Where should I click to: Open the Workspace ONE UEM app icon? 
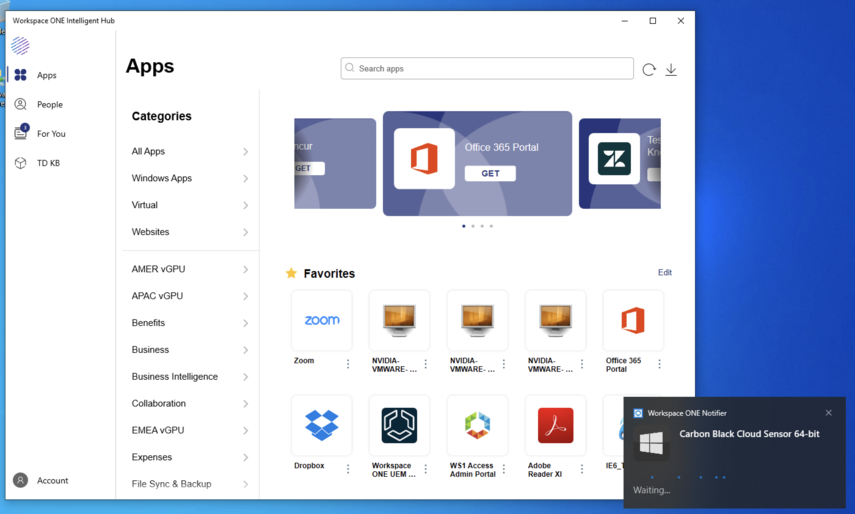click(x=399, y=425)
